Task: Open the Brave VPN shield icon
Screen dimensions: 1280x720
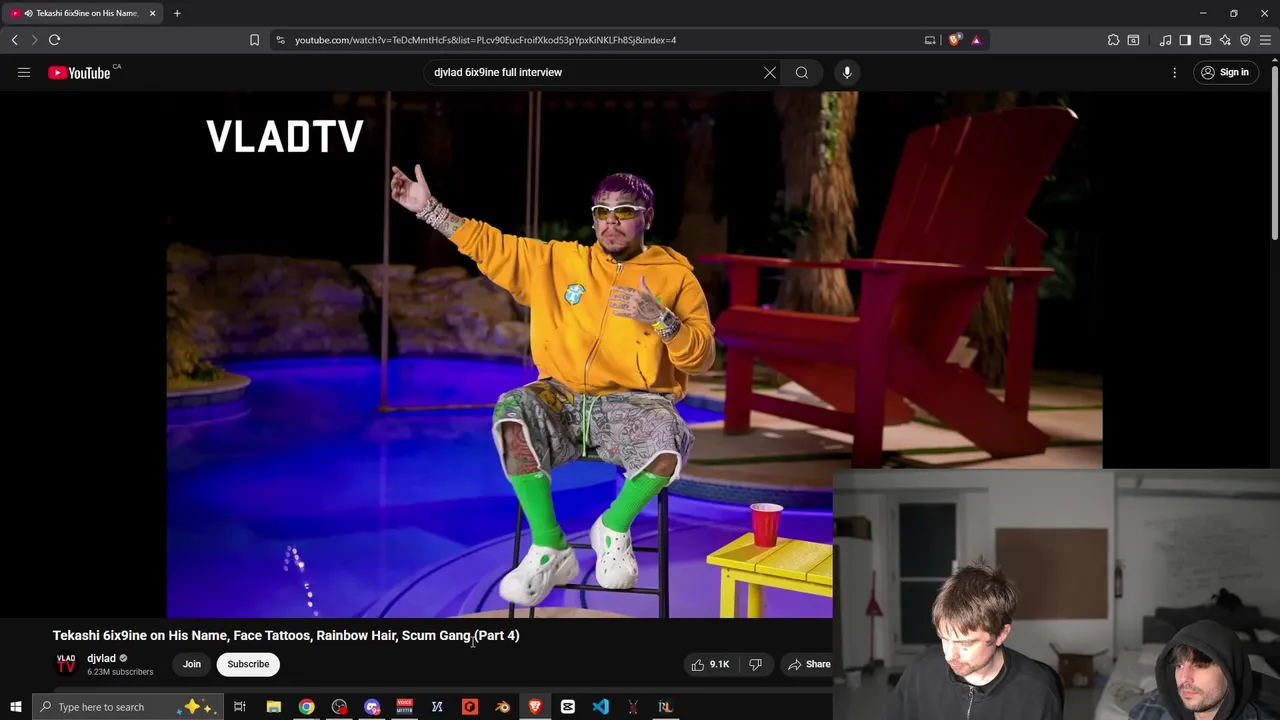Action: coord(1245,40)
